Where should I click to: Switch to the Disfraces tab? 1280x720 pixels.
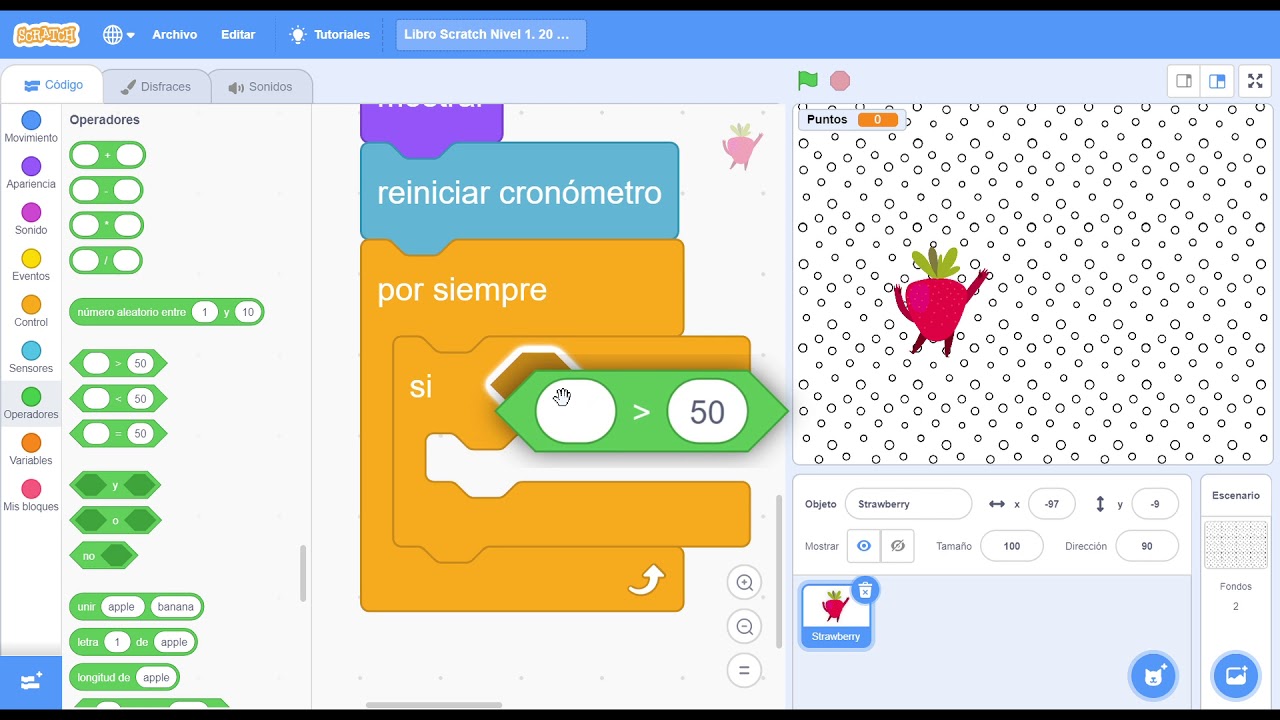coord(156,87)
